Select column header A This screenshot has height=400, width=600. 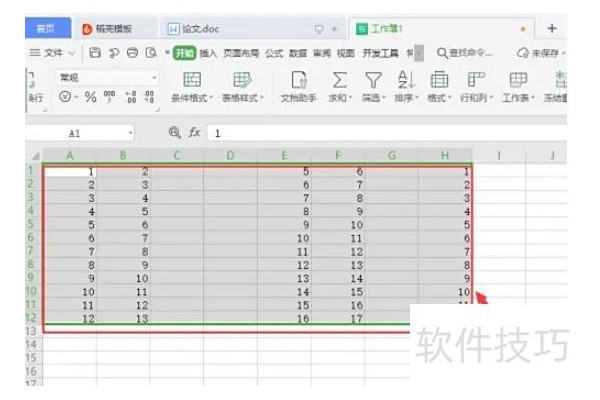click(x=70, y=155)
